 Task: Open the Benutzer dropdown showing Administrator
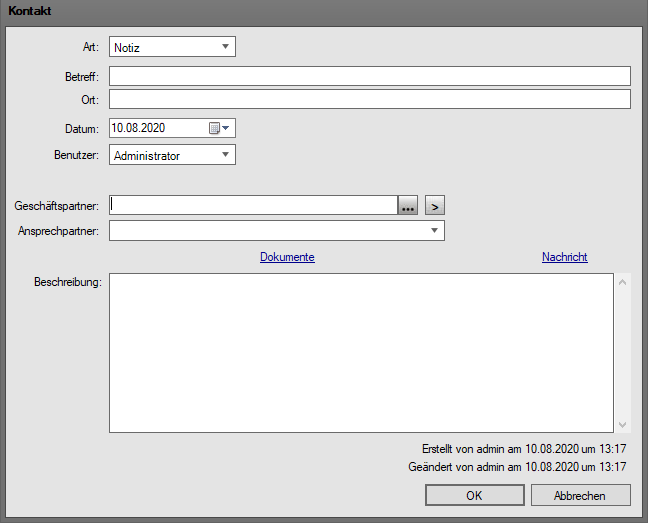[225, 155]
